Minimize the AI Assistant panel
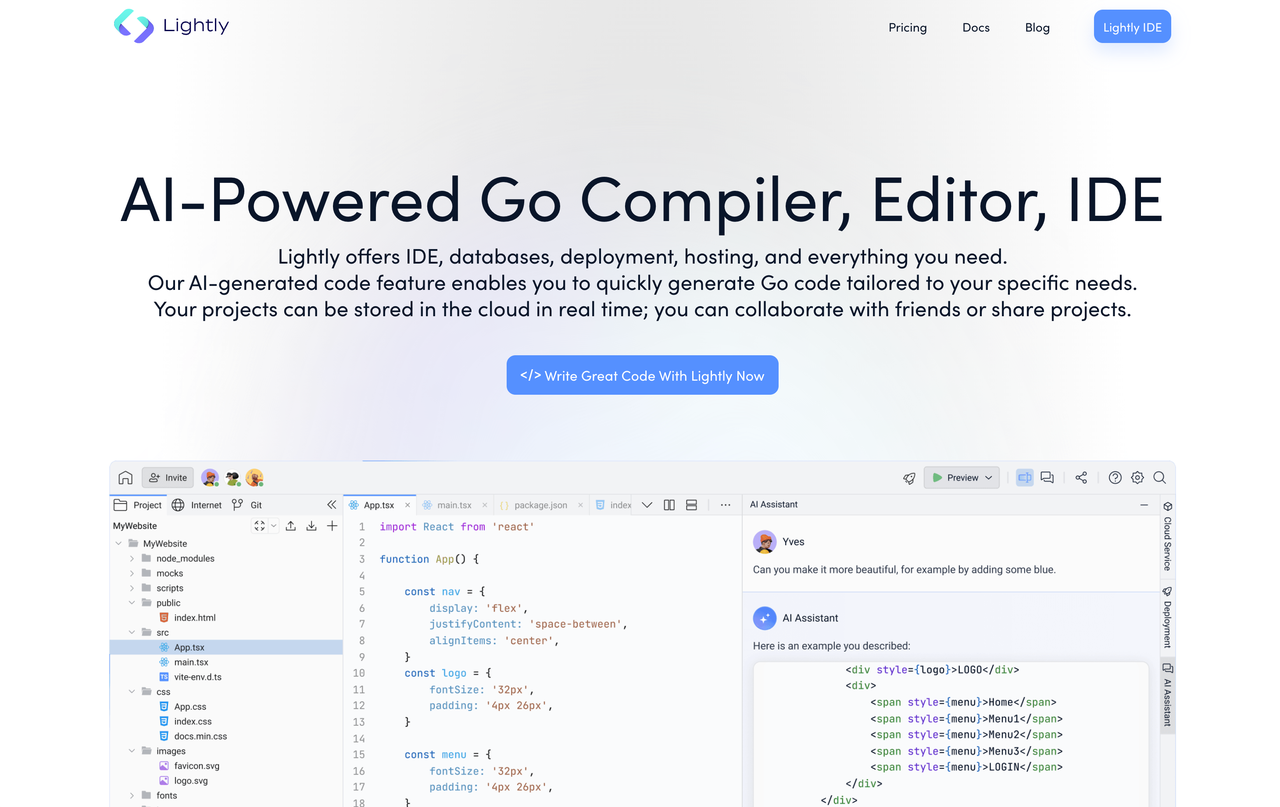 click(x=1144, y=505)
